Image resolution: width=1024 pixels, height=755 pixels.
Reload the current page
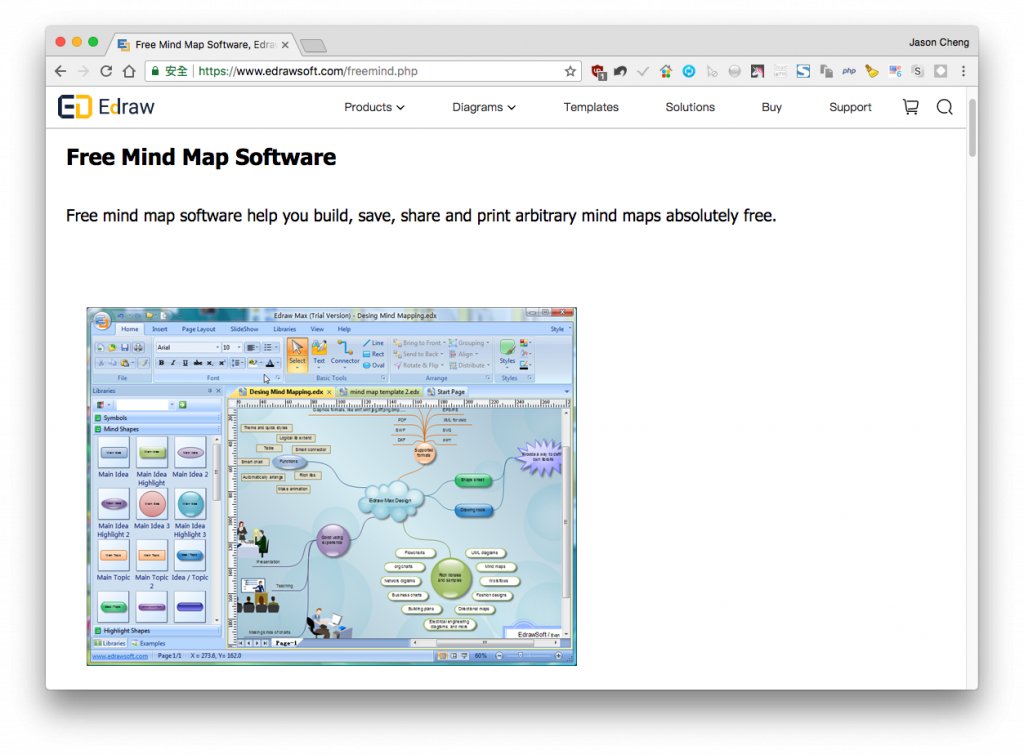(106, 71)
